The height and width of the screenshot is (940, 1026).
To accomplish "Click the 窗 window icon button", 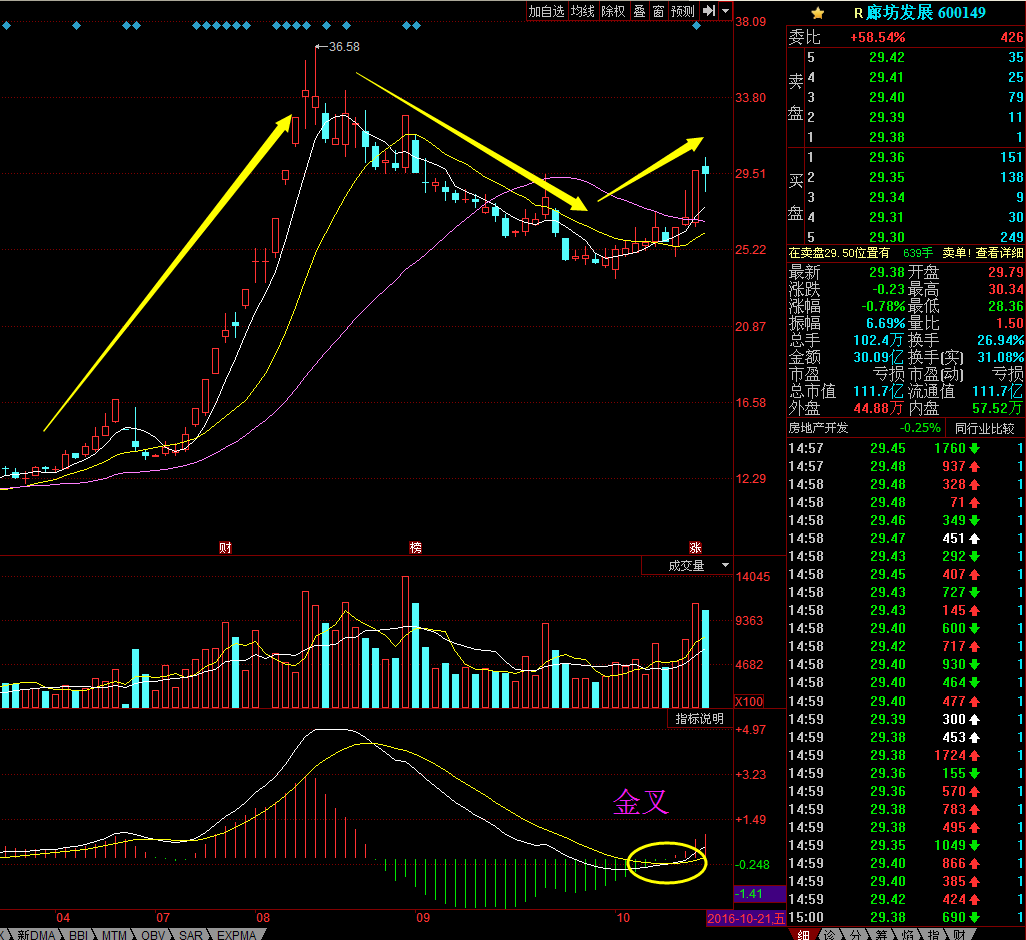I will click(x=658, y=11).
